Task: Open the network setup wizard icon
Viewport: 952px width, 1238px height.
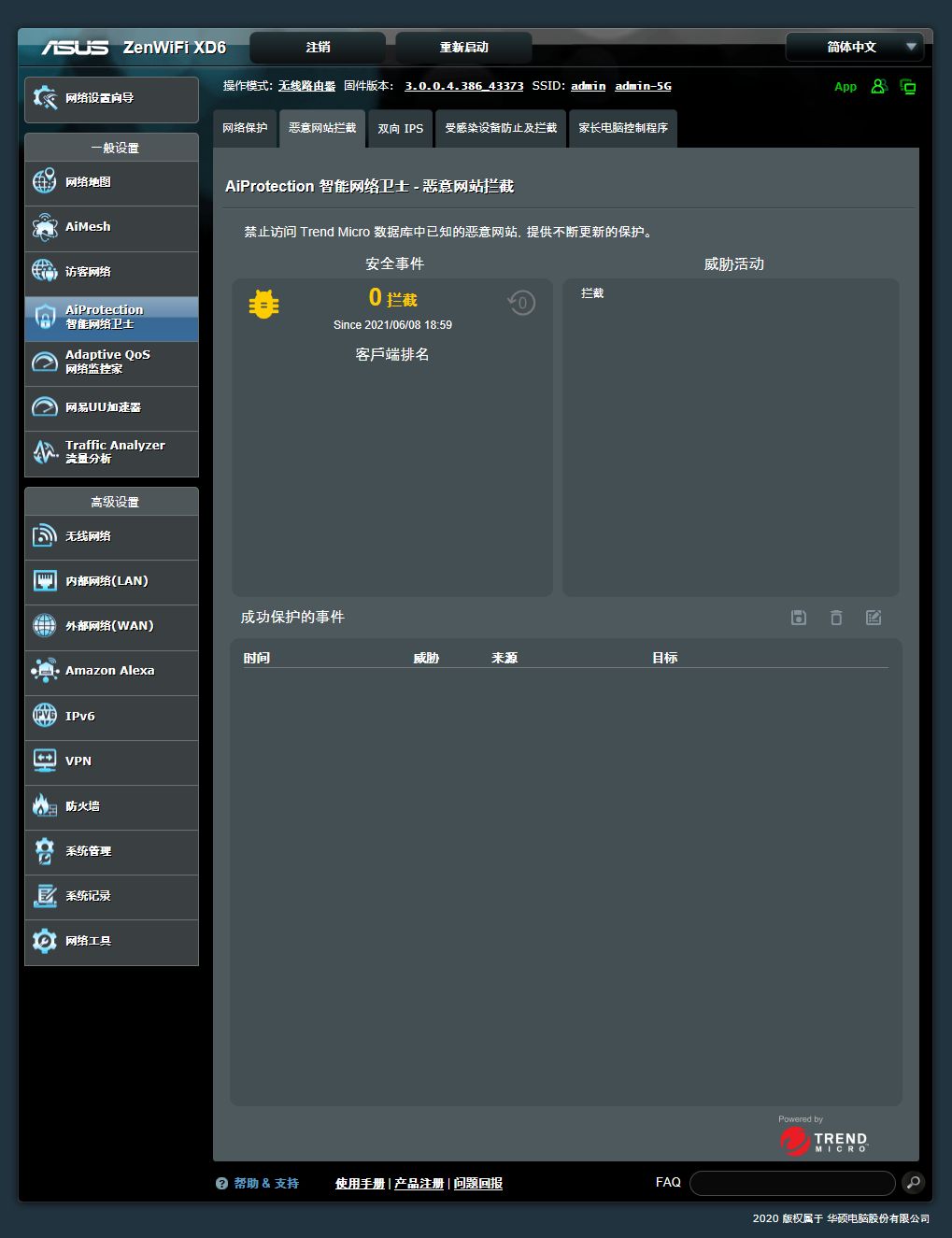Action: pyautogui.click(x=45, y=98)
